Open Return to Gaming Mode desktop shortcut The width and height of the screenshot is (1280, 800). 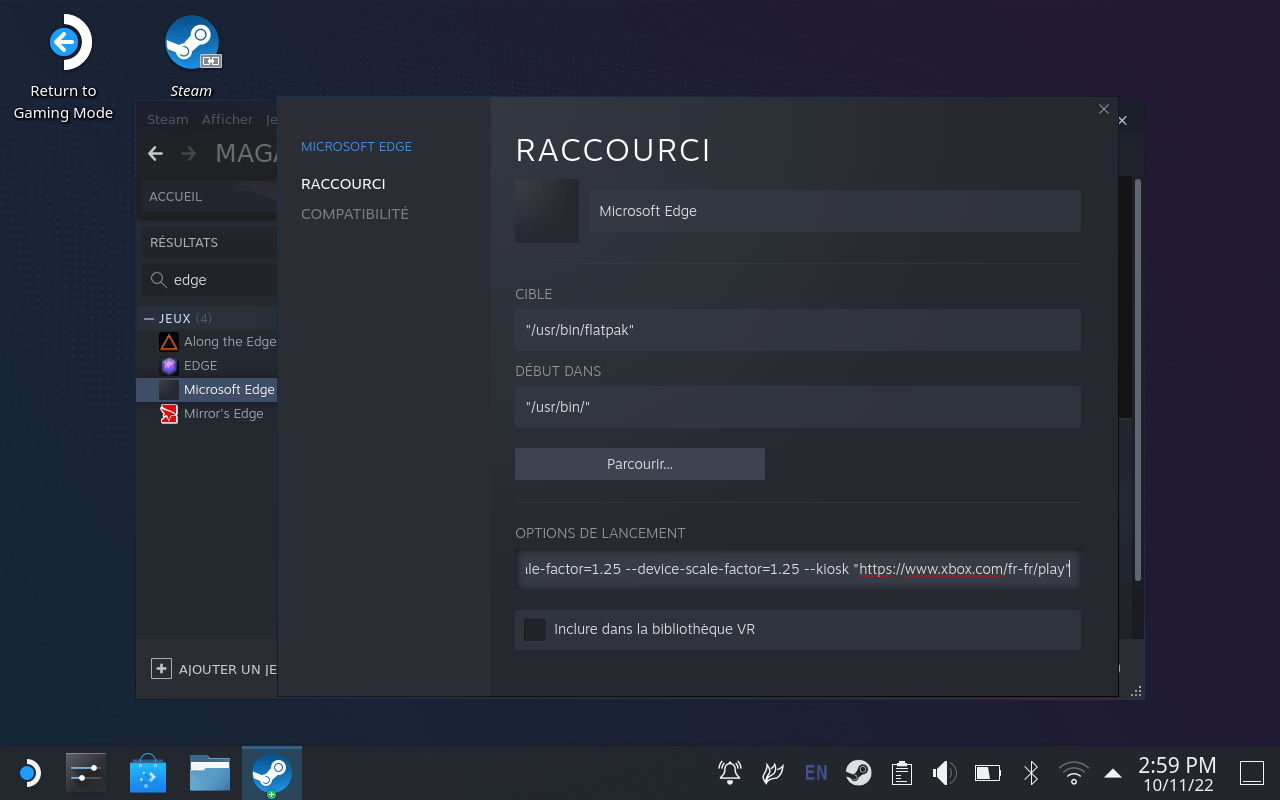click(63, 67)
